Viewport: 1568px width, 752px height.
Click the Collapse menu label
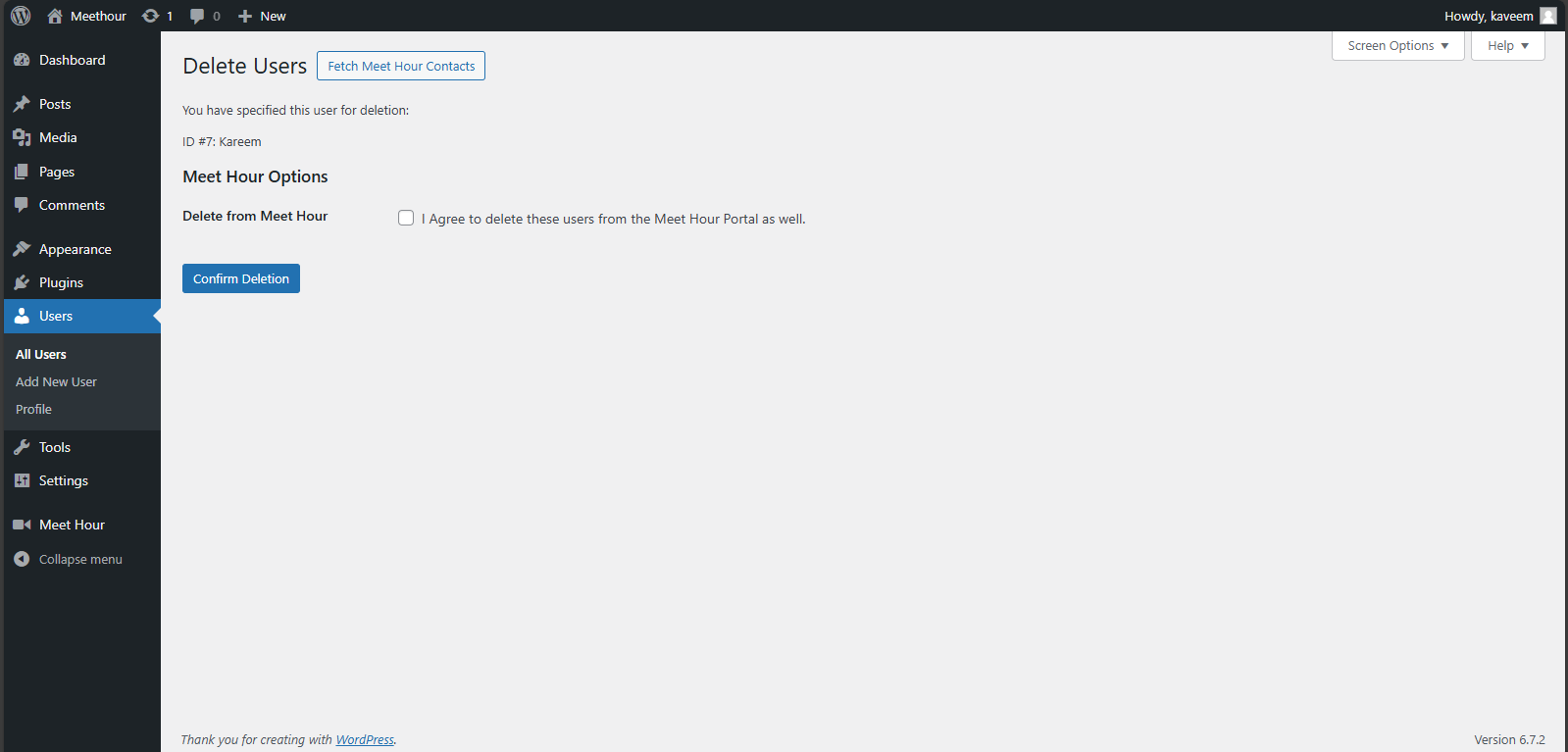[x=80, y=559]
